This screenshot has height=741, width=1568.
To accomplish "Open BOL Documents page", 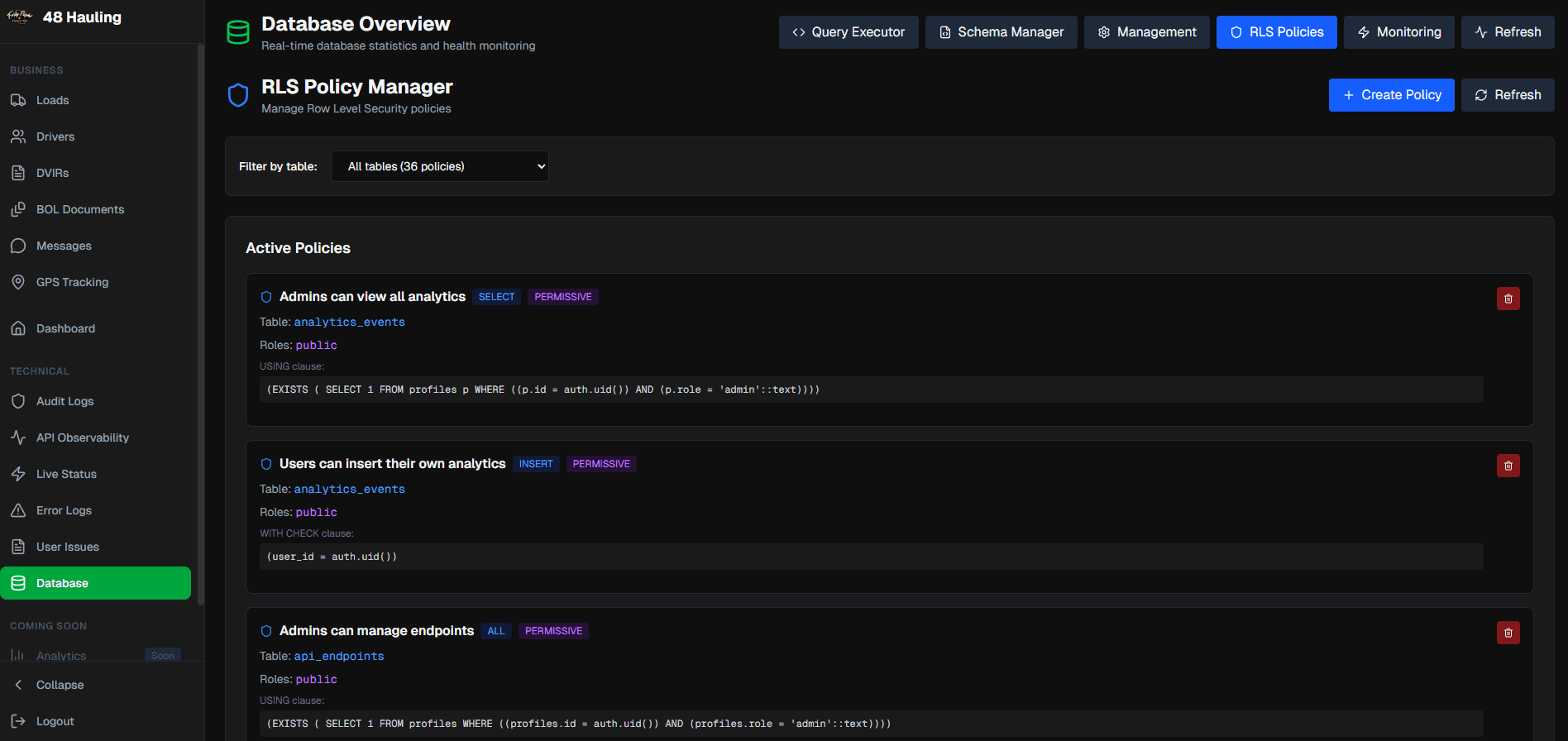I will (95, 209).
